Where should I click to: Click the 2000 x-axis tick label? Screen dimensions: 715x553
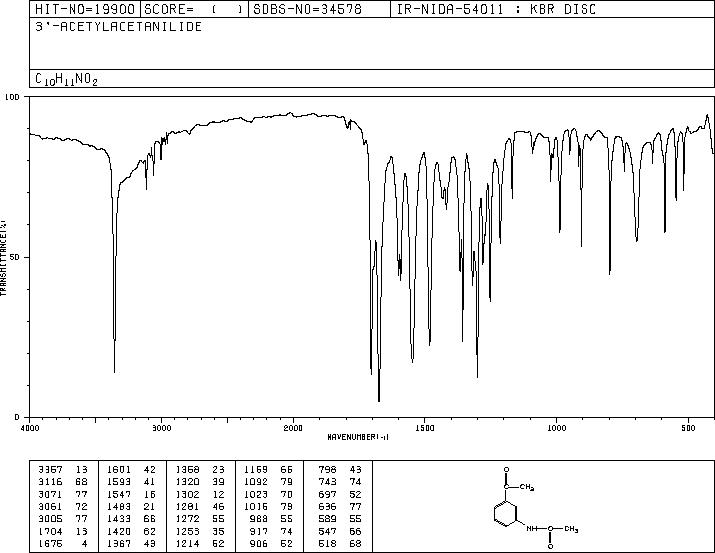293,428
